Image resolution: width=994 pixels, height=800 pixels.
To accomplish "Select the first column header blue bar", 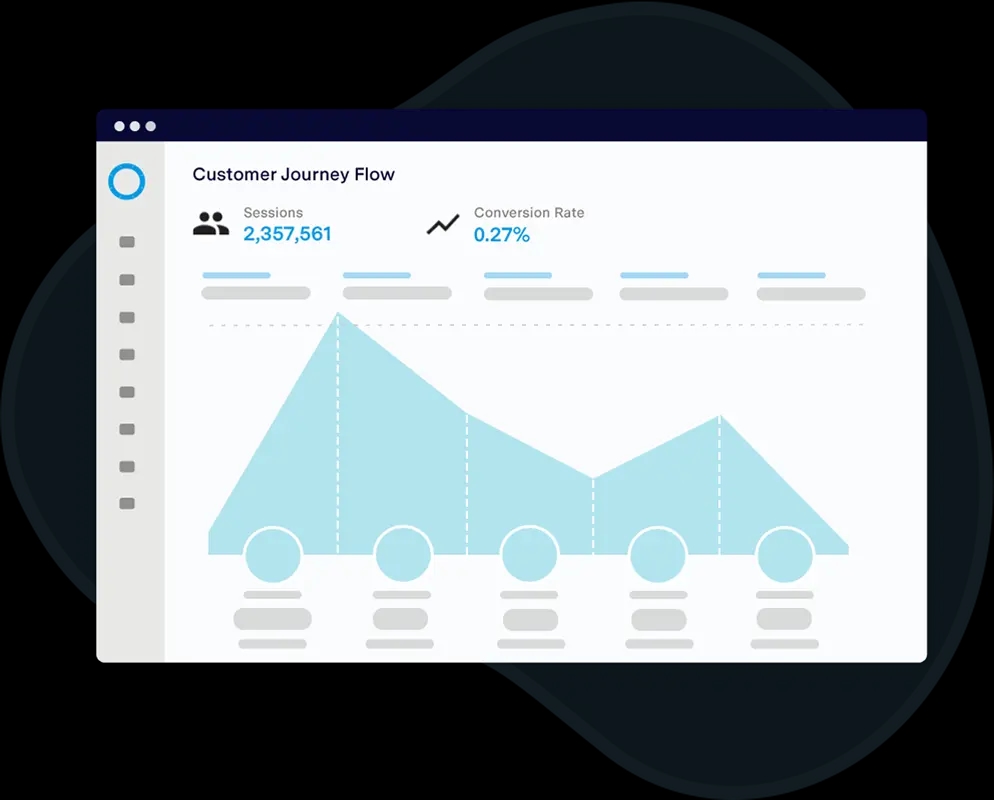I will click(236, 275).
